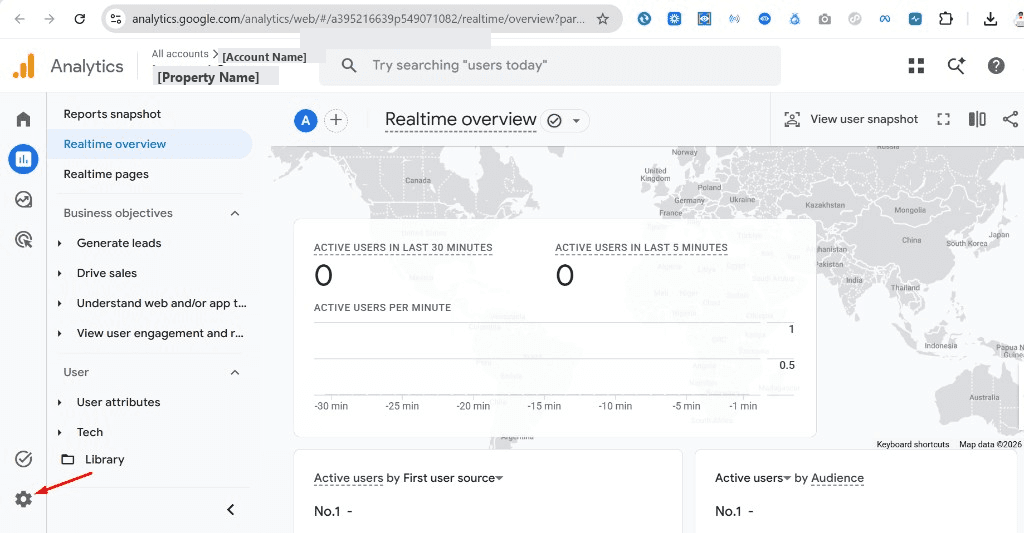This screenshot has height=533, width=1024.
Task: Click the Google Analytics logo
Action: 24,65
